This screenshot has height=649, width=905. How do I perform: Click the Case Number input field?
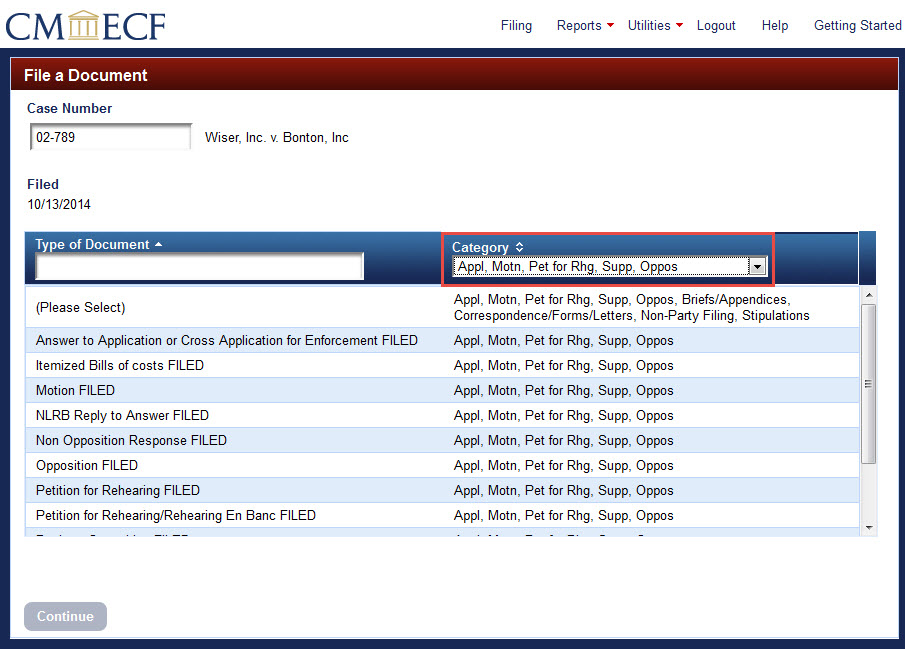click(111, 137)
